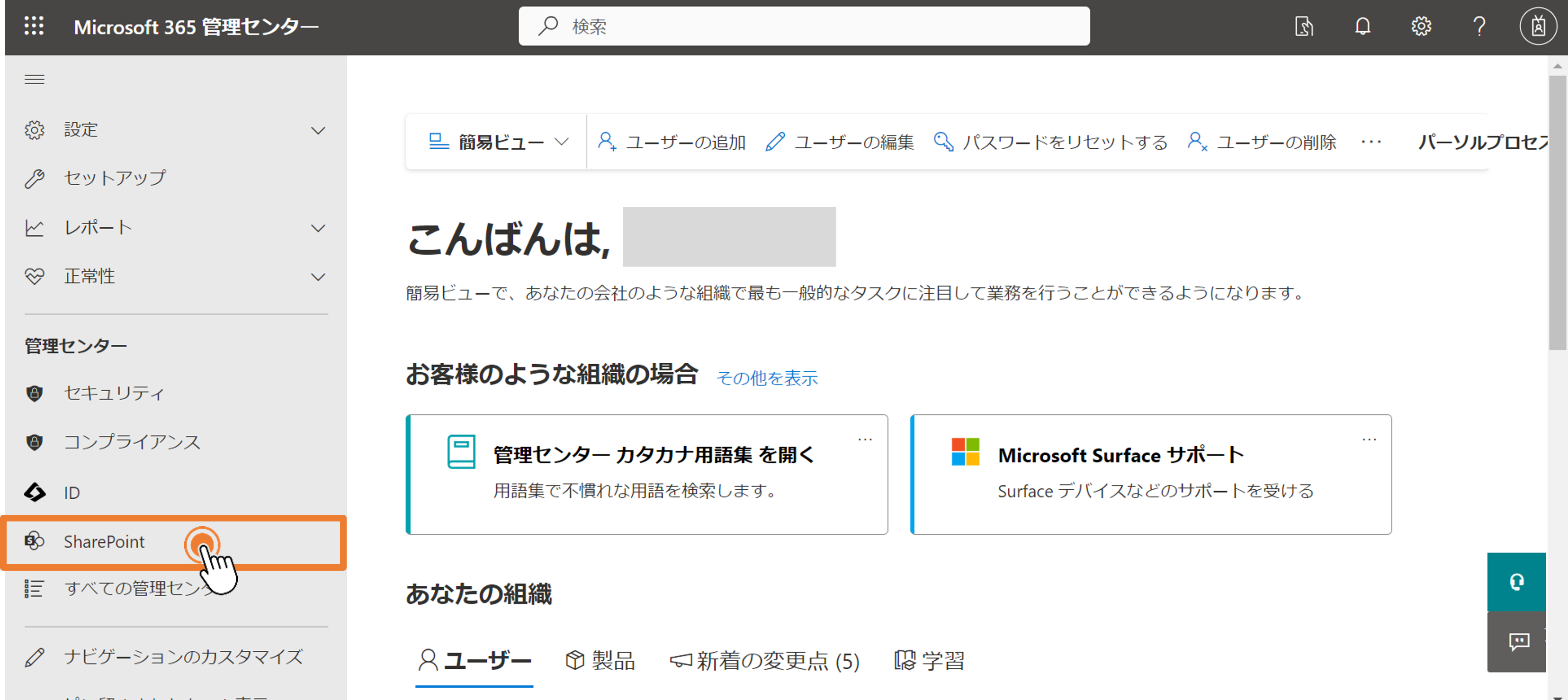The height and width of the screenshot is (700, 1568).
Task: Open settings gear in top bar
Action: pos(1421,26)
